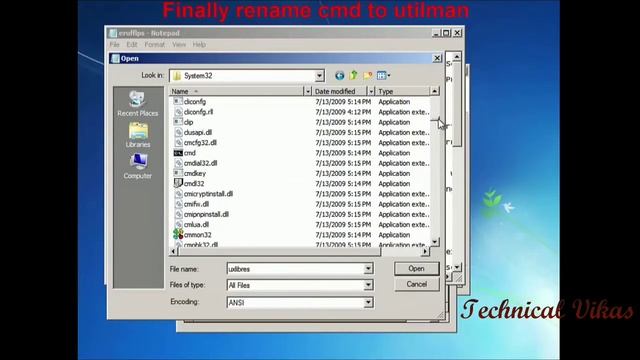
Task: Select the cmmon32 application icon
Action: 178,235
